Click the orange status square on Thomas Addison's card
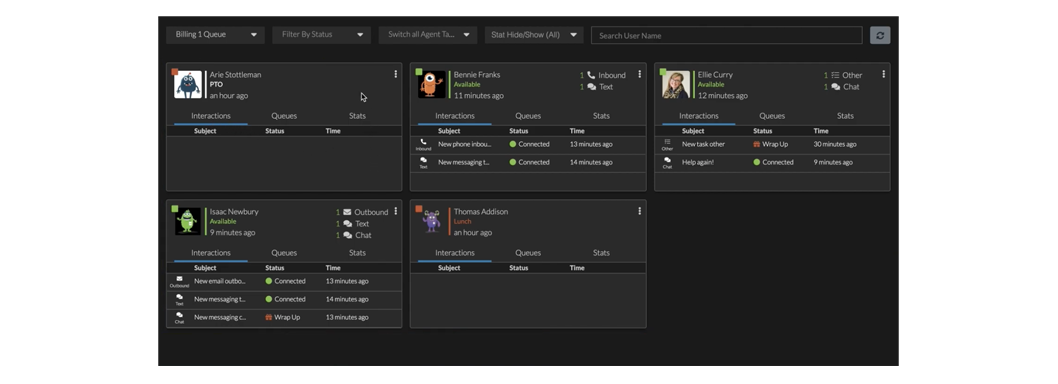The height and width of the screenshot is (384, 1058). [419, 209]
